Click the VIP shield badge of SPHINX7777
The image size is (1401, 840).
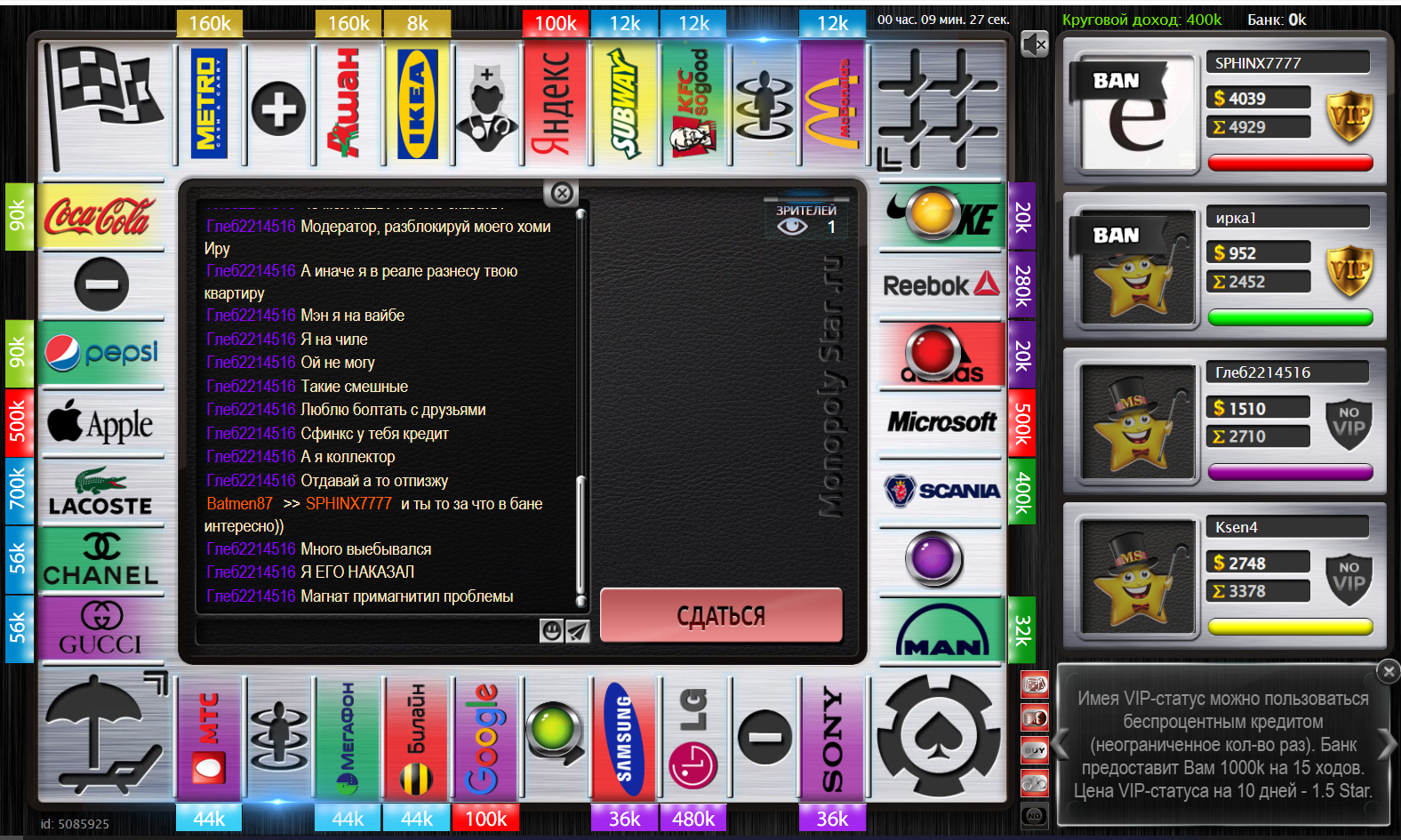point(1349,117)
